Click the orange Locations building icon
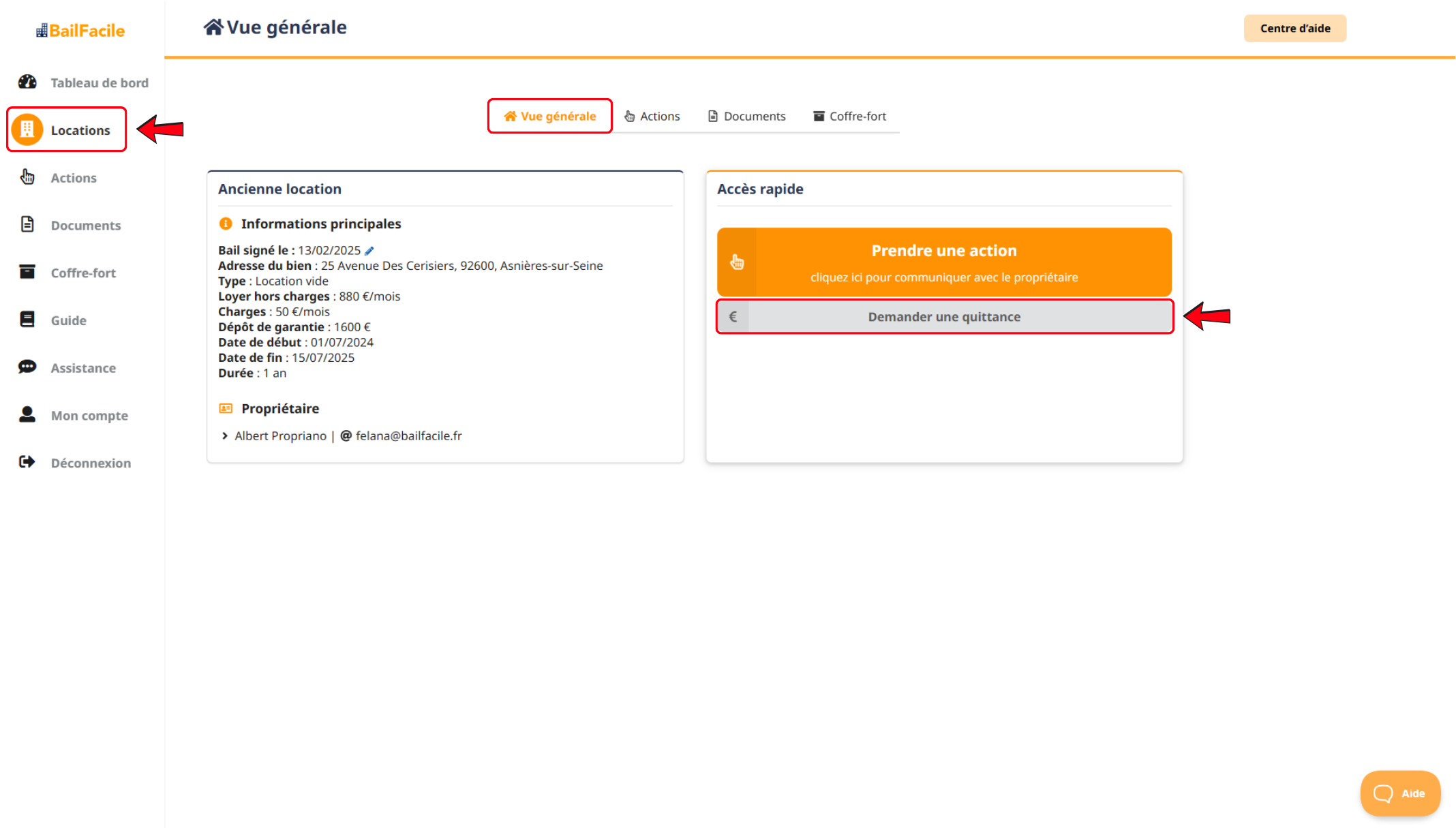Viewport: 1456px width, 828px height. [27, 129]
